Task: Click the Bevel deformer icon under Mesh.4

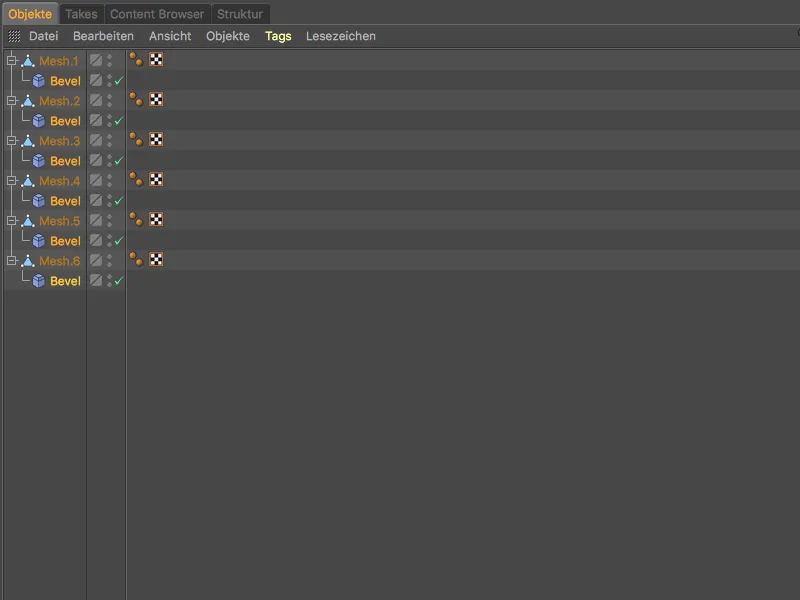Action: pyautogui.click(x=39, y=201)
